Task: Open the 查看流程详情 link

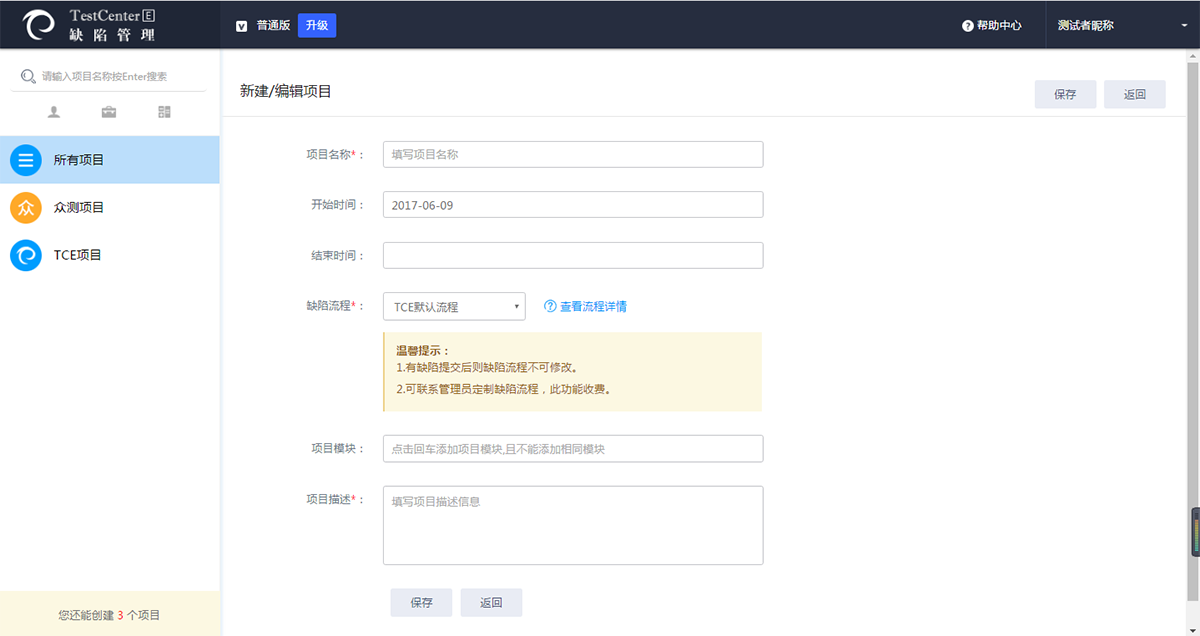Action: [x=586, y=307]
